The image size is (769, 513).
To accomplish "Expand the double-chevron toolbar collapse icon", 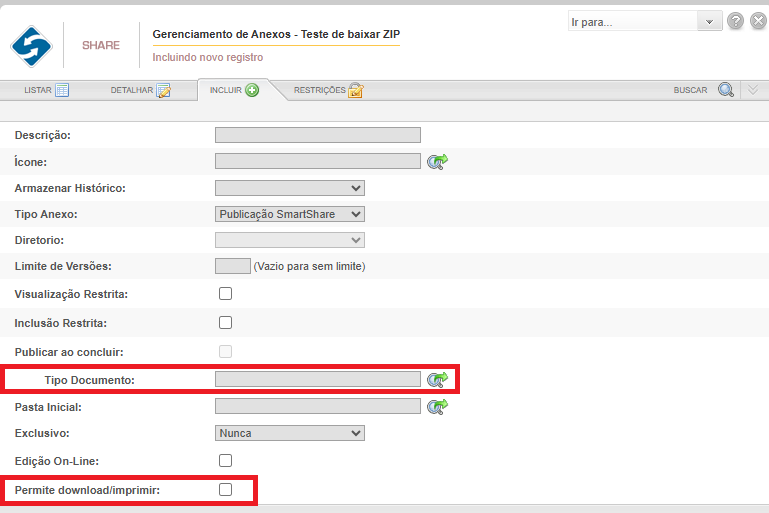I will click(753, 90).
